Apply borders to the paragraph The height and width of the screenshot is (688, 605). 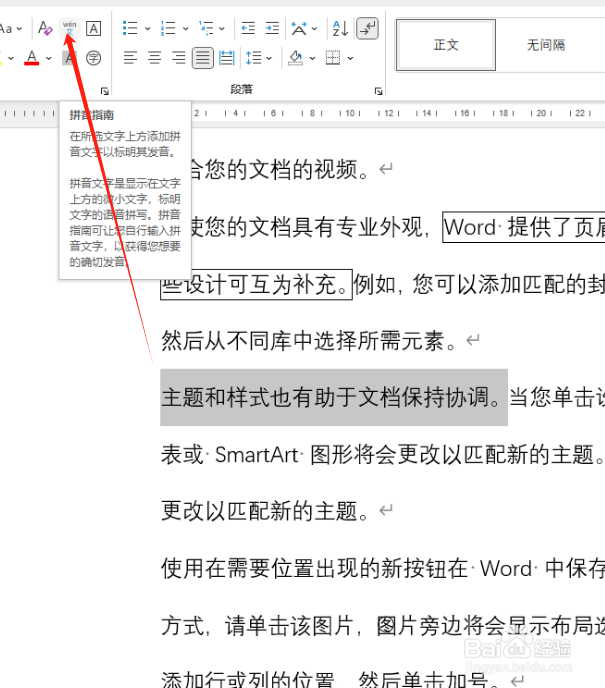coord(333,57)
